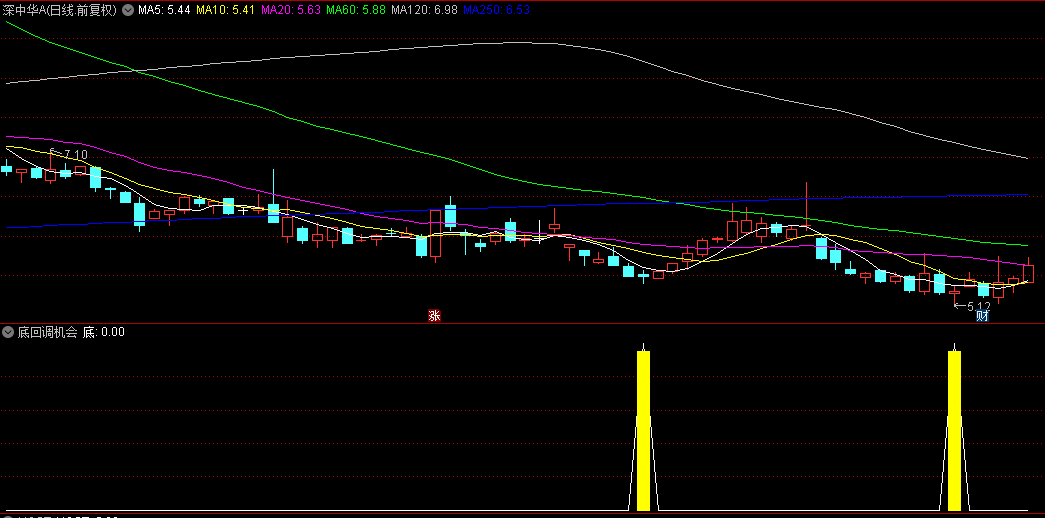Viewport: 1045px width, 518px height.
Task: Click the 底: 0.00 indicator value
Action: [x=103, y=331]
